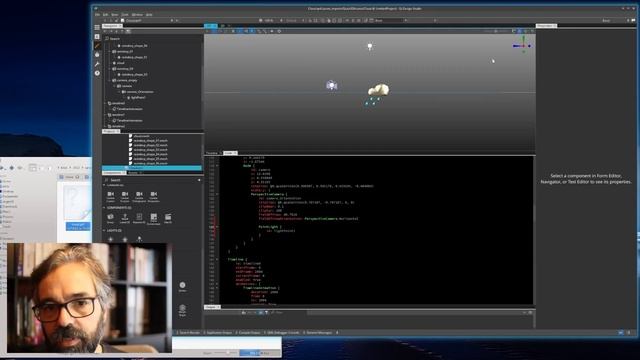
Task: Open the open-document combo box in toolbar
Action: tap(149, 20)
